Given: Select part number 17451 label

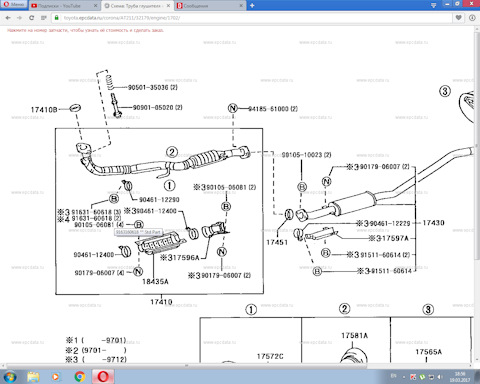Looking at the screenshot, I should [x=277, y=242].
